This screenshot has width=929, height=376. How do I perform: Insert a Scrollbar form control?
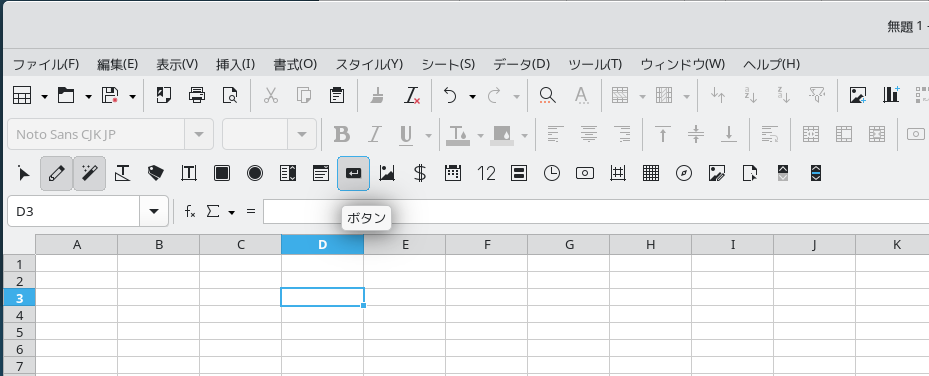pos(816,173)
